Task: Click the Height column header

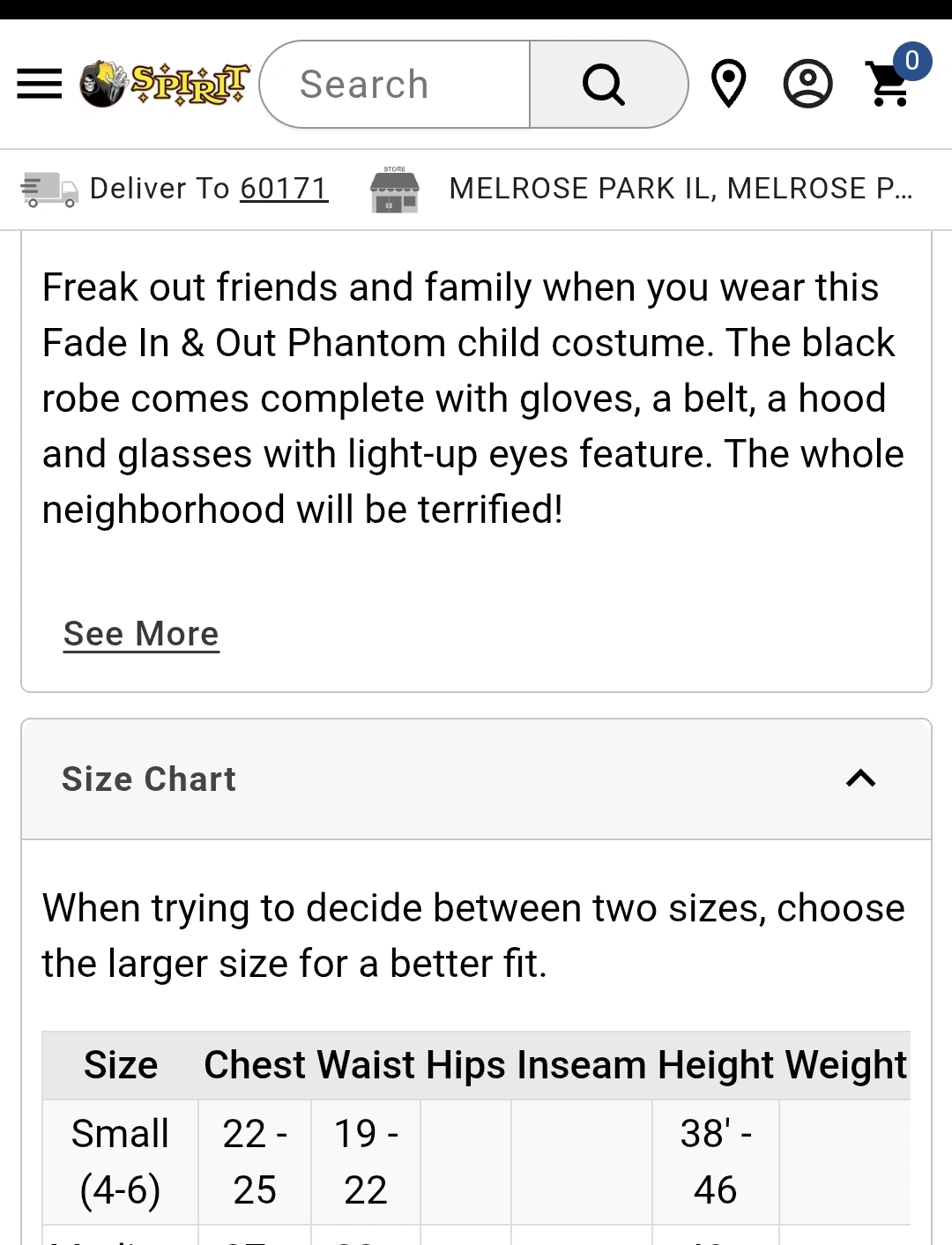Action: (715, 1065)
